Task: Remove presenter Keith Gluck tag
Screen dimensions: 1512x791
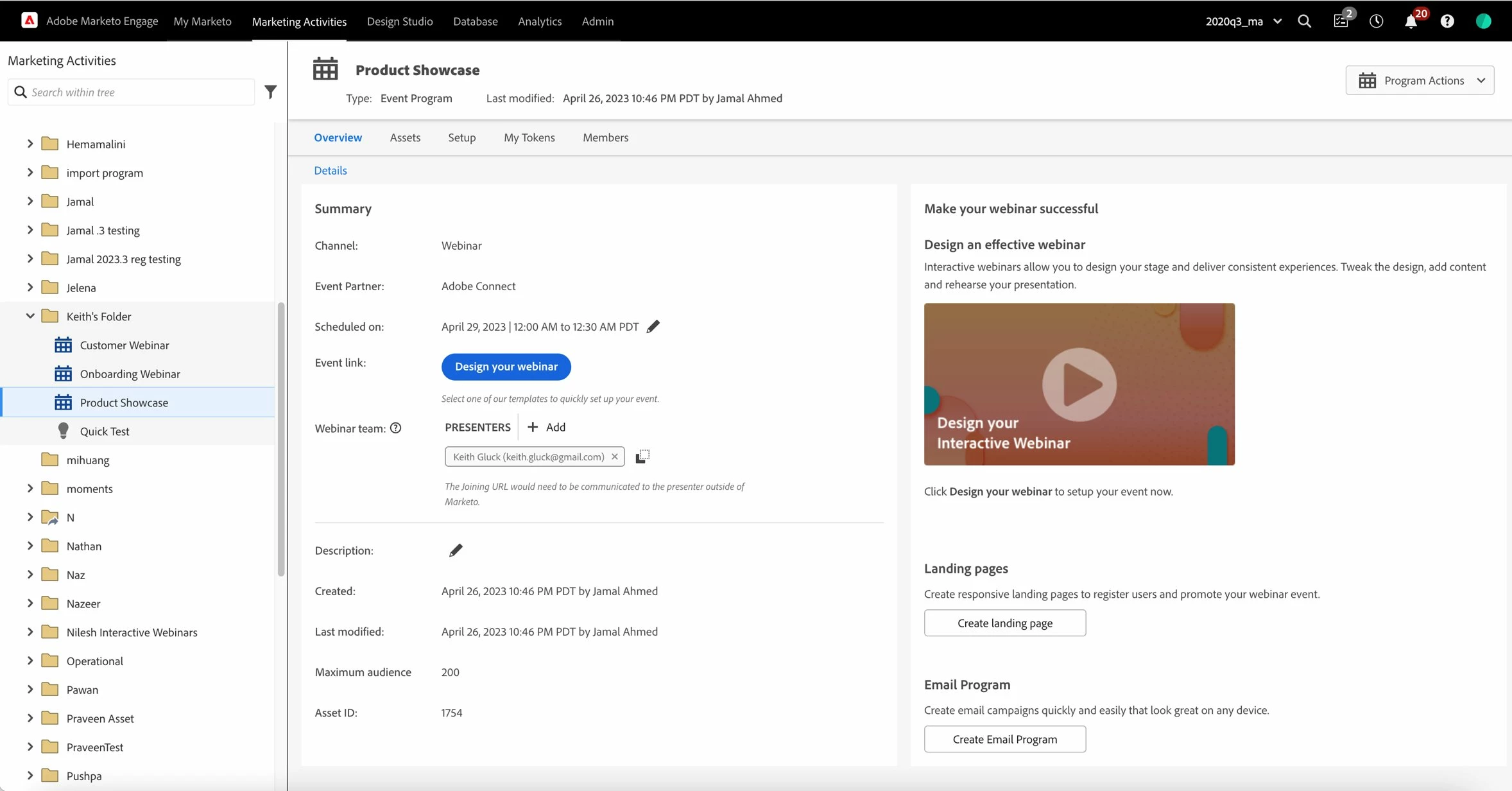Action: click(x=614, y=456)
